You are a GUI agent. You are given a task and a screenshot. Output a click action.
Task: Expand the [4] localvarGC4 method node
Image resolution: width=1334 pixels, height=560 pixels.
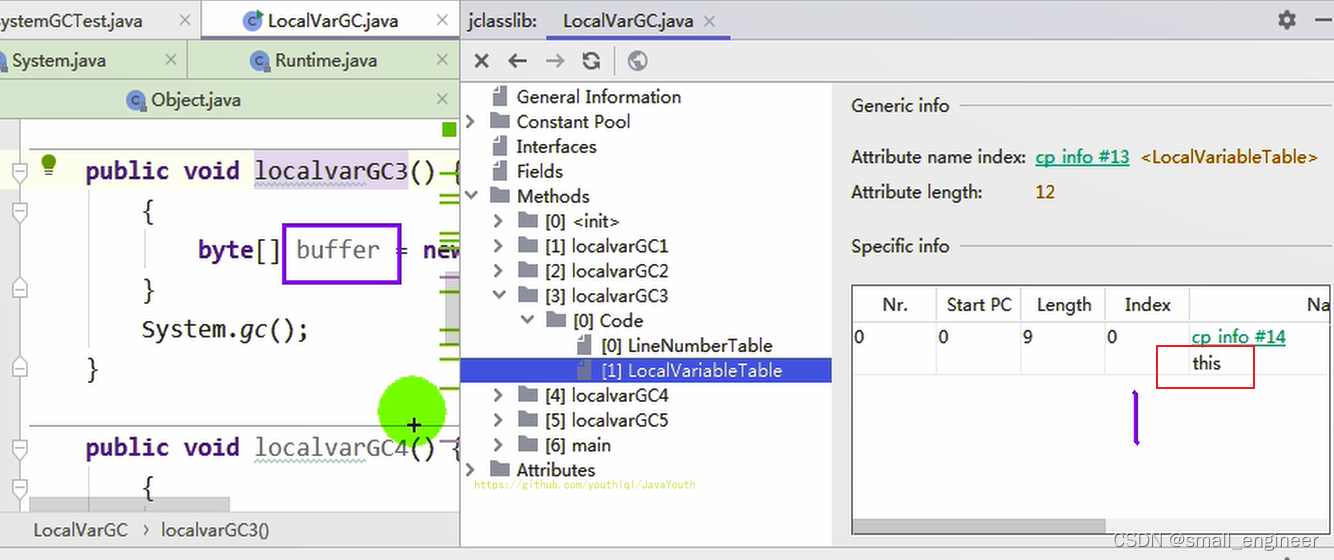pos(499,396)
